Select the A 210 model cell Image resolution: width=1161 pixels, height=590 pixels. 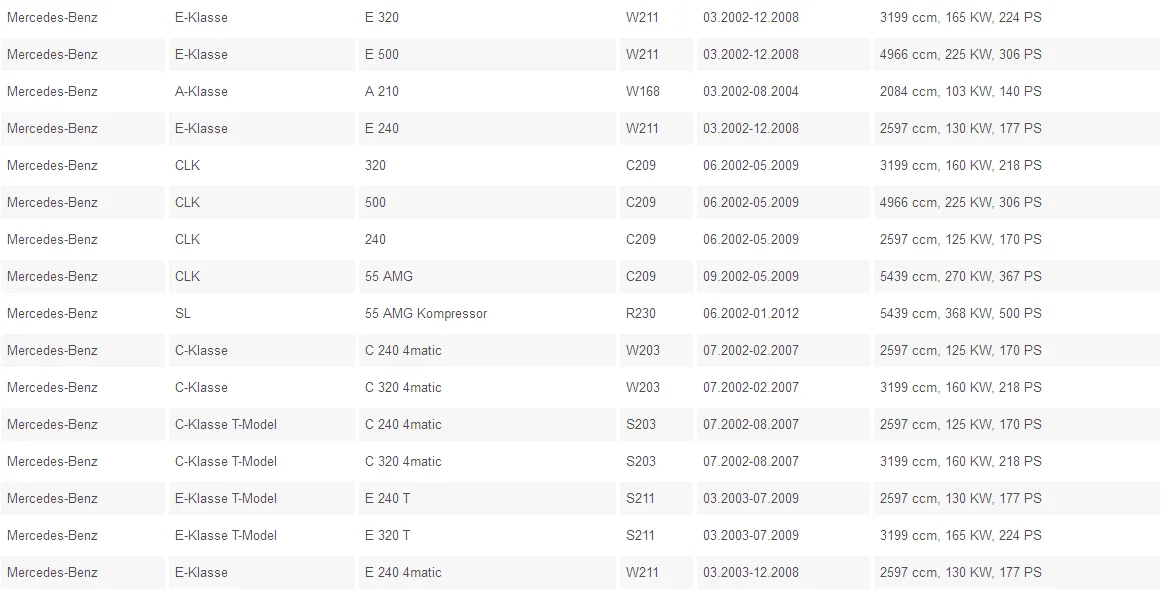(487, 91)
